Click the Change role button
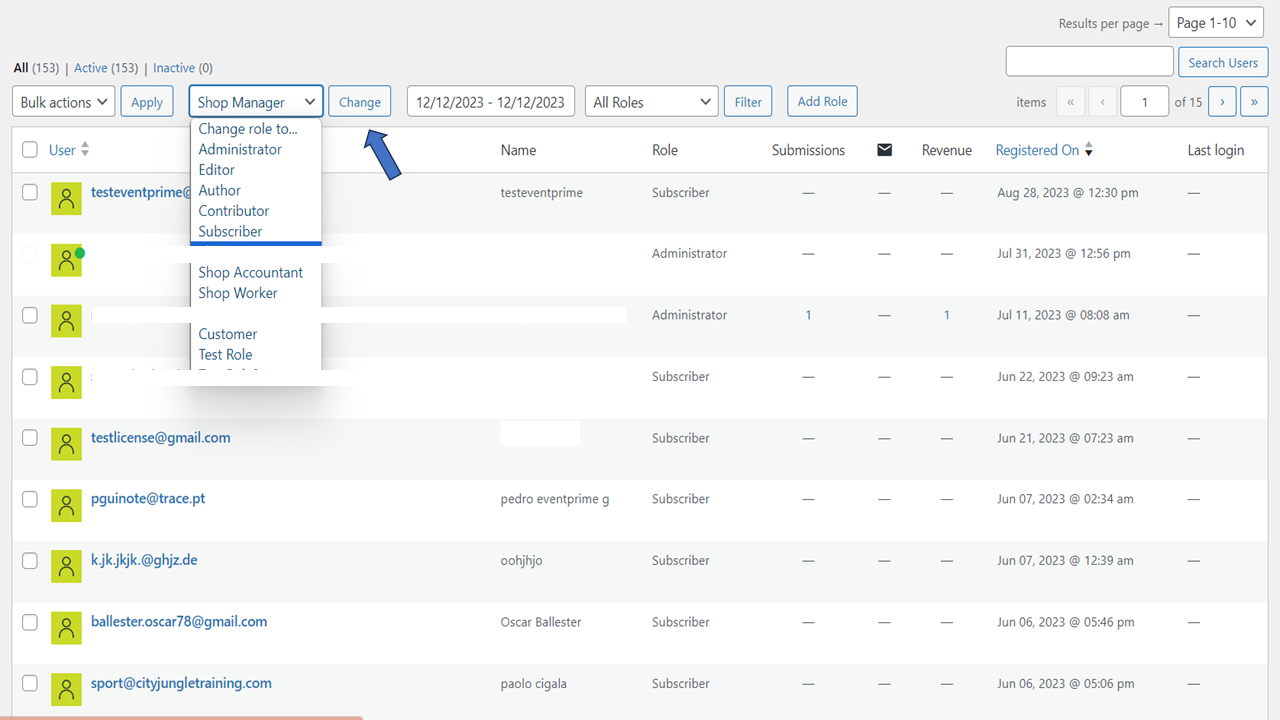Screen dimensions: 1280x720 point(359,102)
